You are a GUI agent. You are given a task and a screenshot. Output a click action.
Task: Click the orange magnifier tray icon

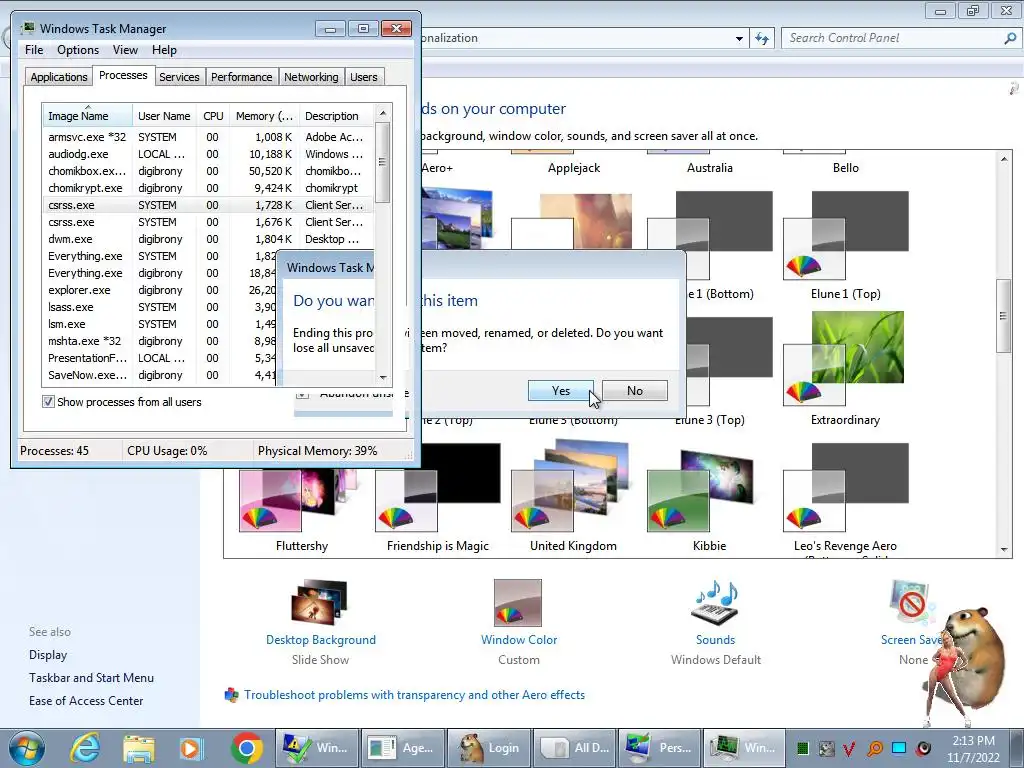(x=874, y=748)
